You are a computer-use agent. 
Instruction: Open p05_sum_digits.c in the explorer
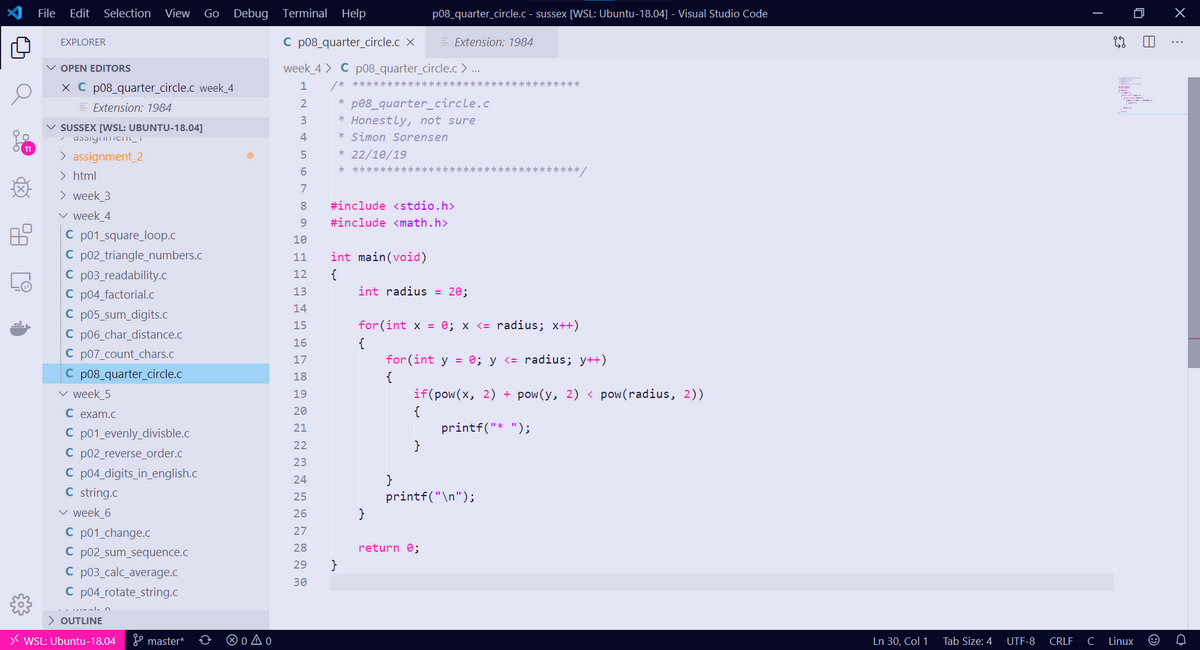[x=123, y=315]
